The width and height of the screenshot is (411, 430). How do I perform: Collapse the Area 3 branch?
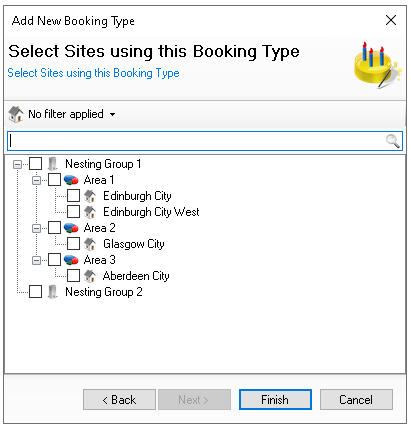click(36, 260)
